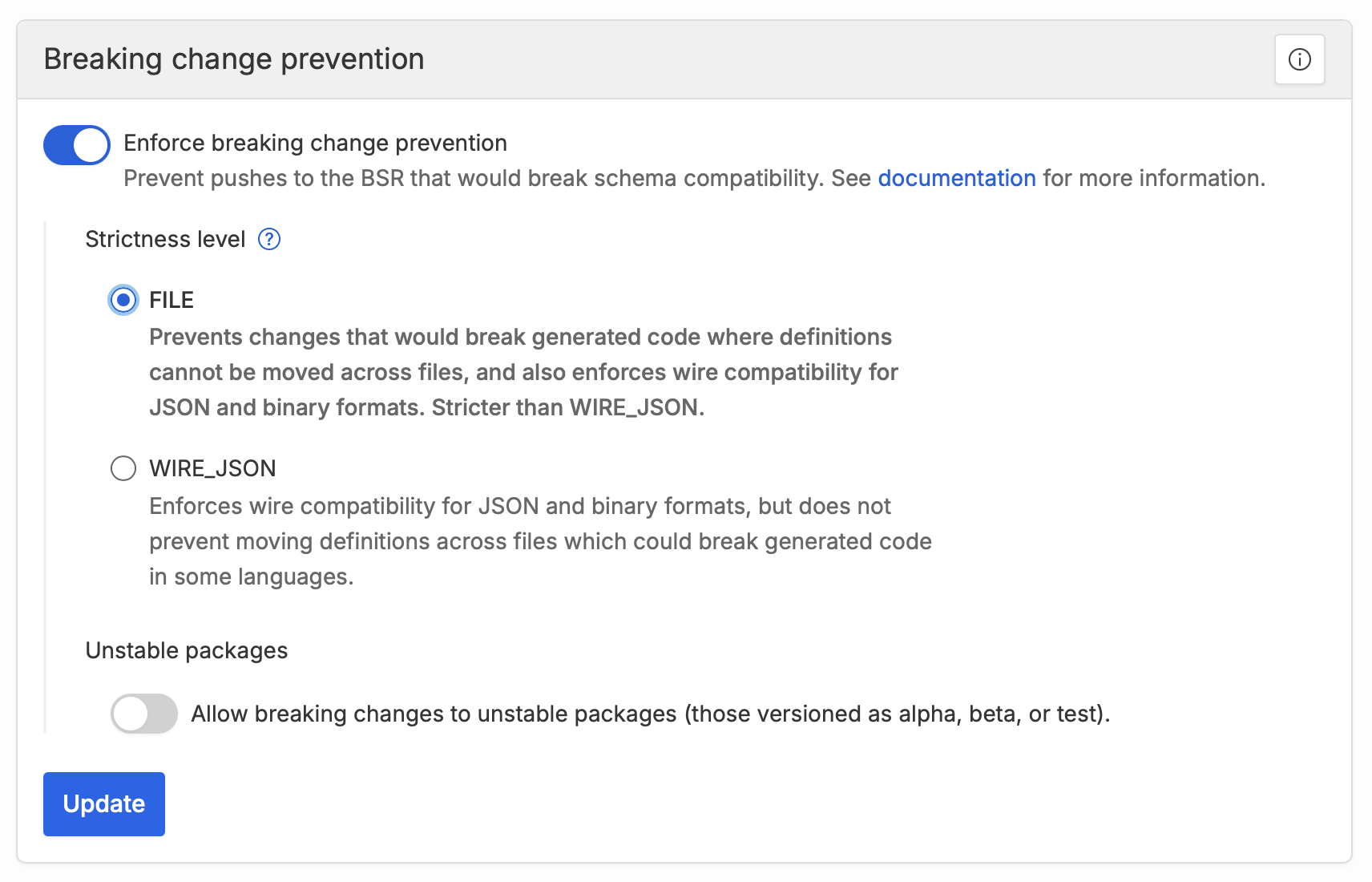This screenshot has width=1372, height=882.
Task: Enable the unstable packages toggle switch
Action: coord(144,714)
